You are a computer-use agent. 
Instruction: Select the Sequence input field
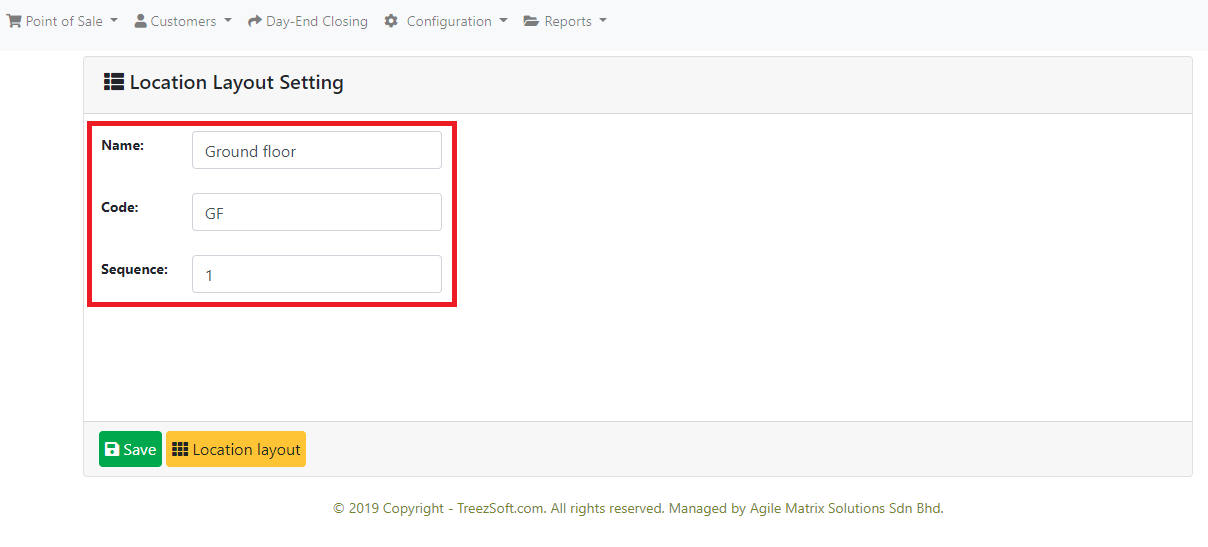(316, 275)
